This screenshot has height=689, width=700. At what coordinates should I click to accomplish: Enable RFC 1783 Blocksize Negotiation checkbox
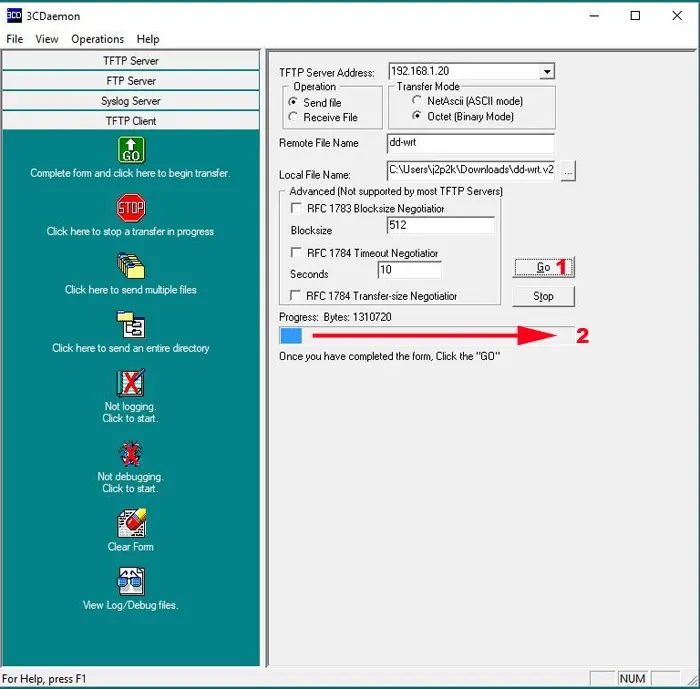click(x=296, y=209)
